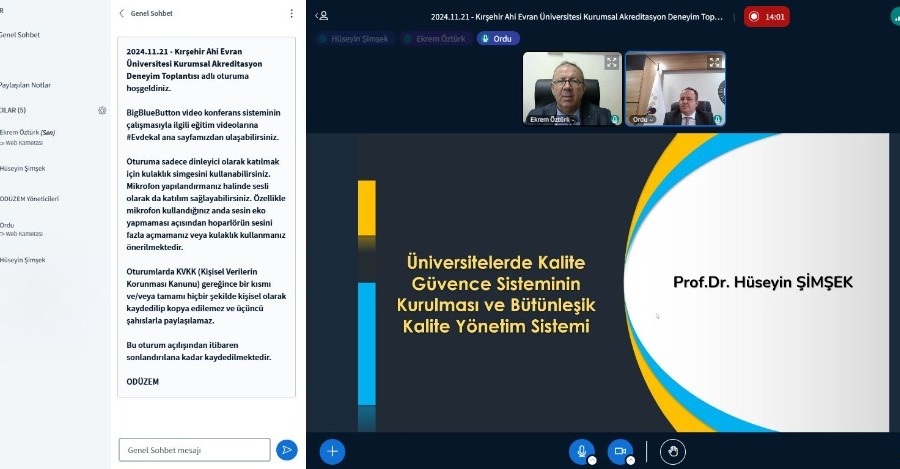Open the Actions plus button
The image size is (900, 469).
pos(332,451)
